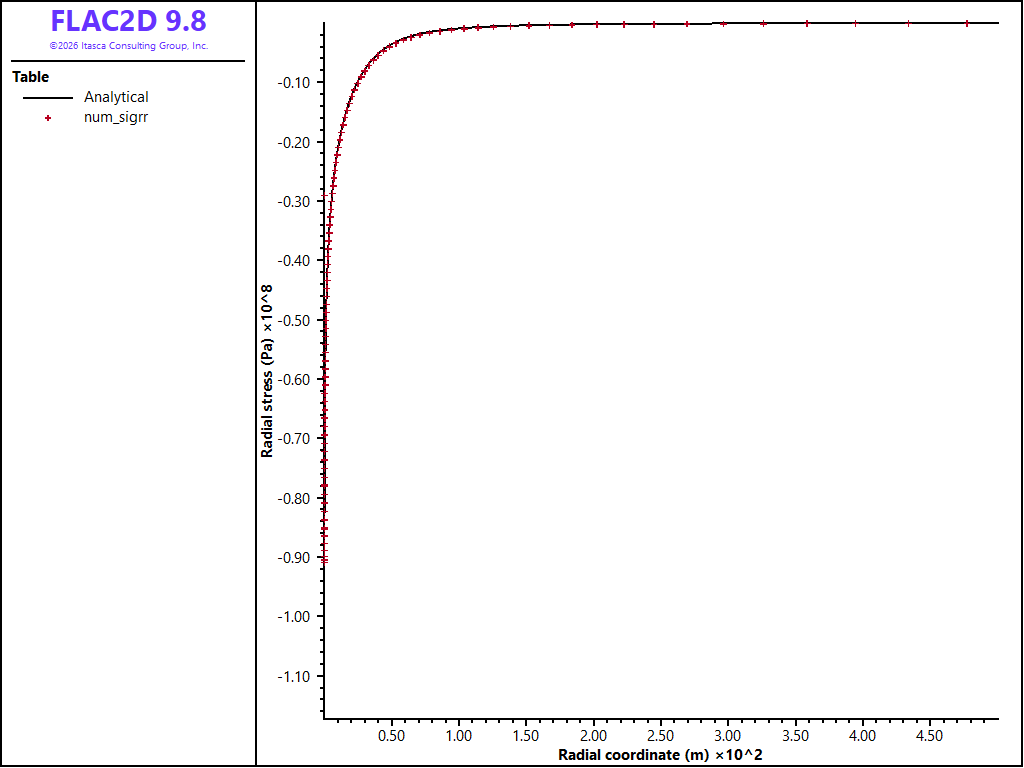This screenshot has width=1024, height=768.
Task: Open the Itasca Consulting Group copyright text
Action: (x=129, y=46)
